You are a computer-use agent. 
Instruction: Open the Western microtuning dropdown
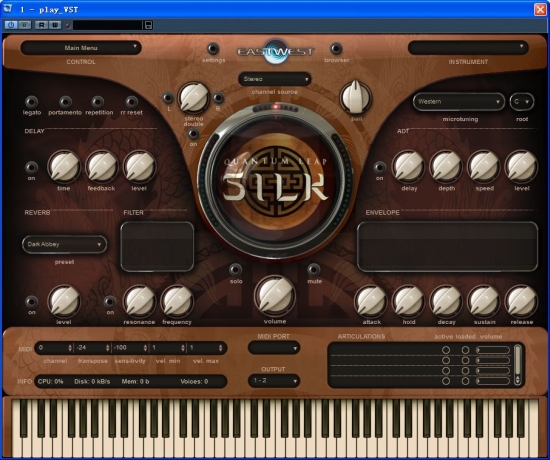459,102
